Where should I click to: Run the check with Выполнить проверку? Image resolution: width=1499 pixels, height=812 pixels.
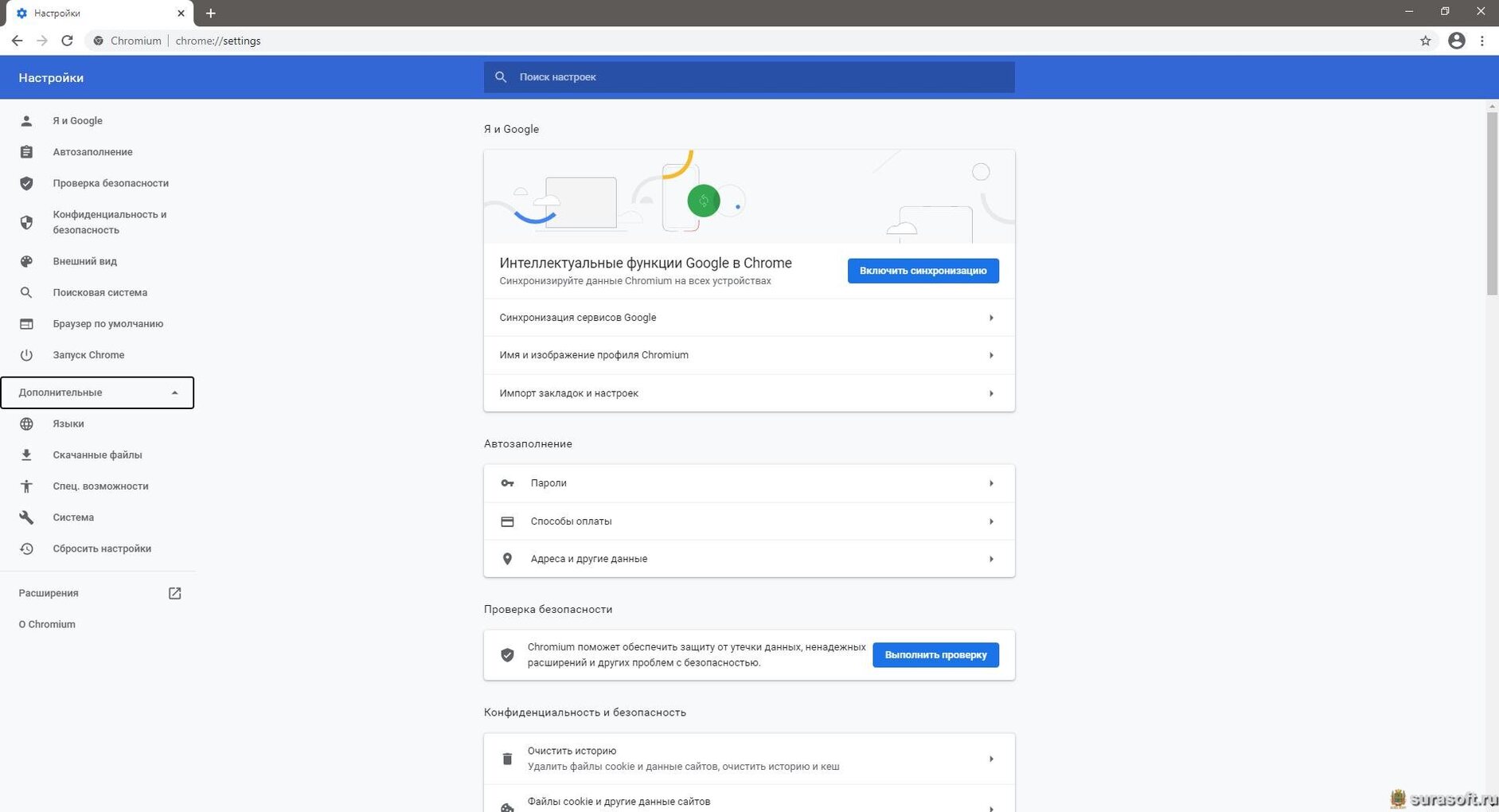[935, 655]
